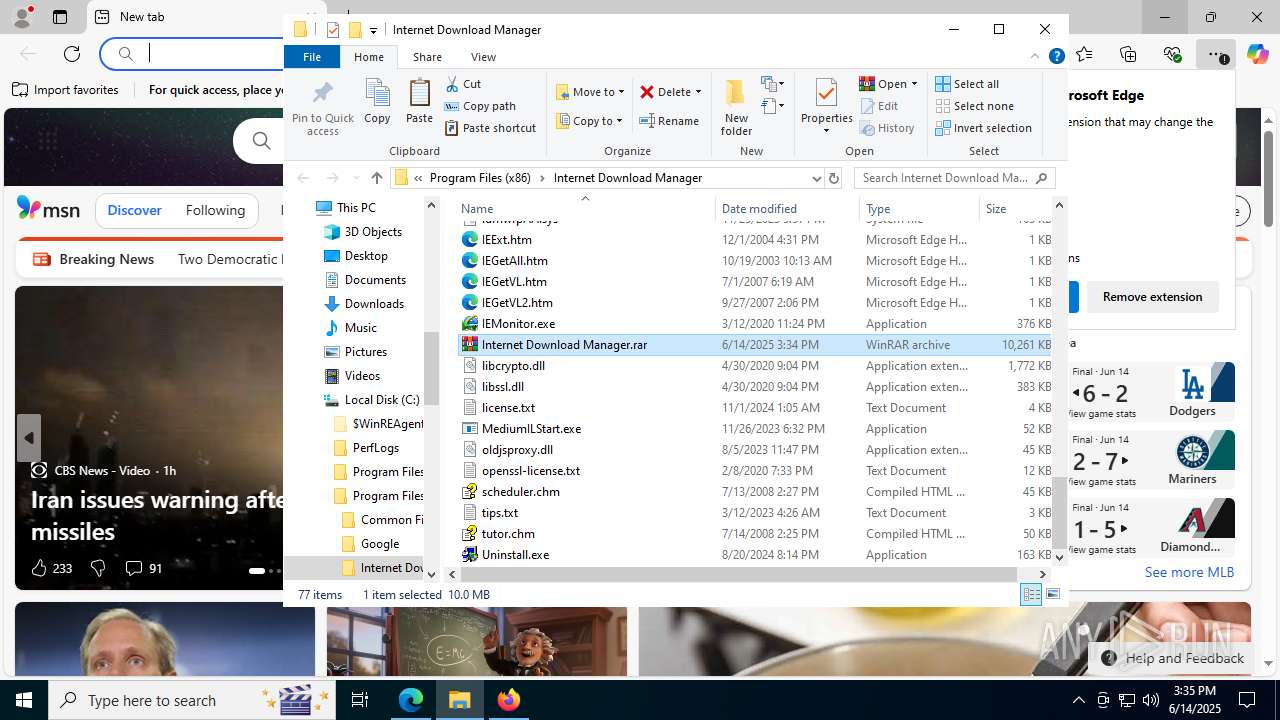Go up one folder level
The width and height of the screenshot is (1280, 720).
tap(376, 178)
